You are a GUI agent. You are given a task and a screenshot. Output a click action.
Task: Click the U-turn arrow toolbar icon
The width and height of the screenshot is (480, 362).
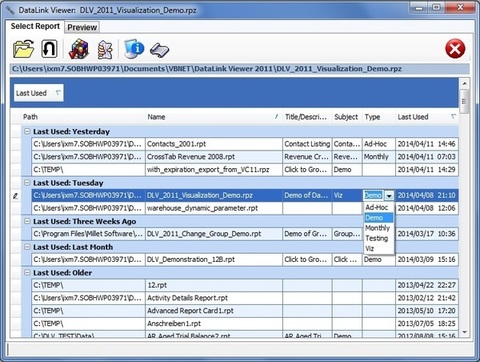click(49, 49)
